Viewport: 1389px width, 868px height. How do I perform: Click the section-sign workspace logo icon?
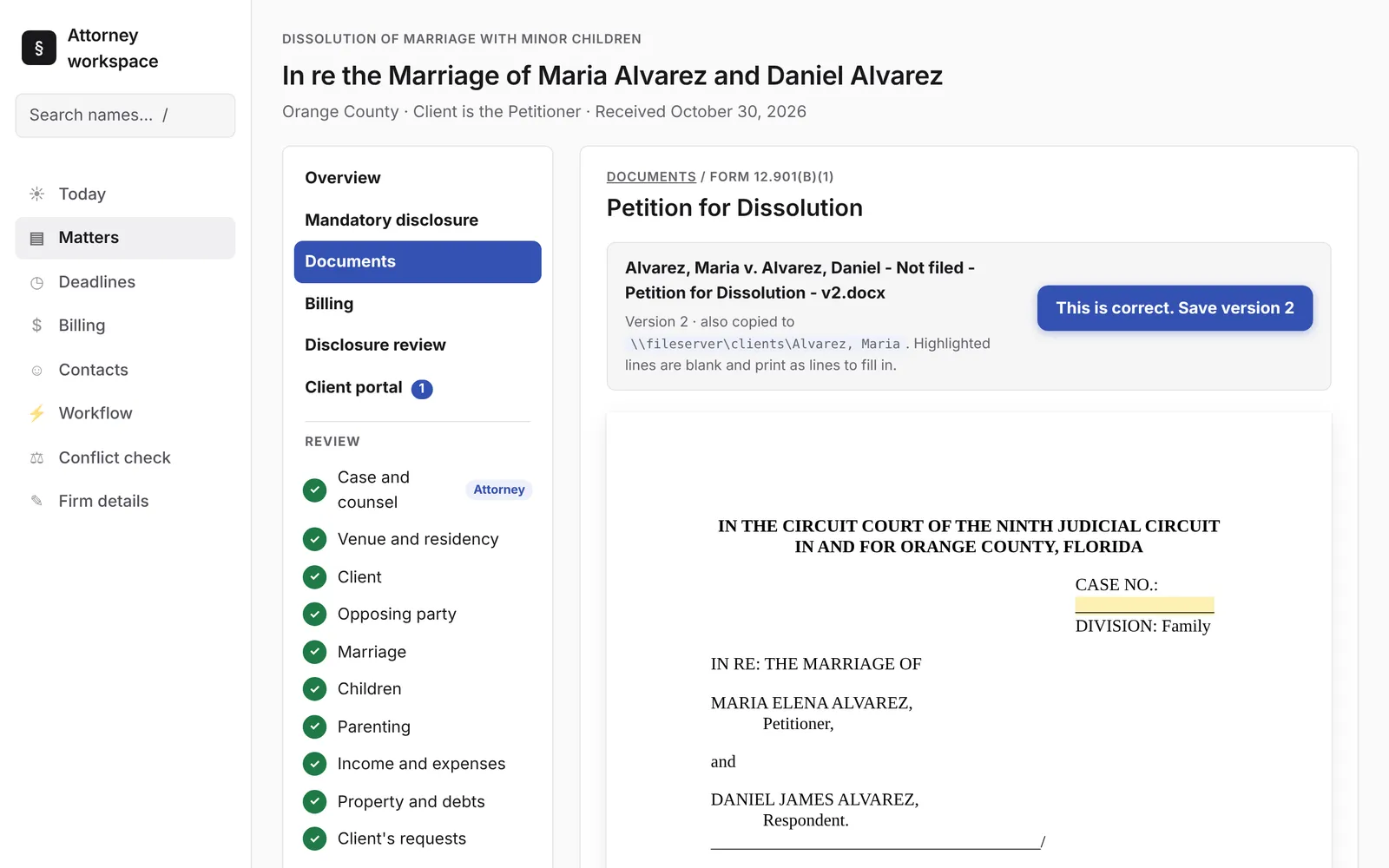point(39,48)
